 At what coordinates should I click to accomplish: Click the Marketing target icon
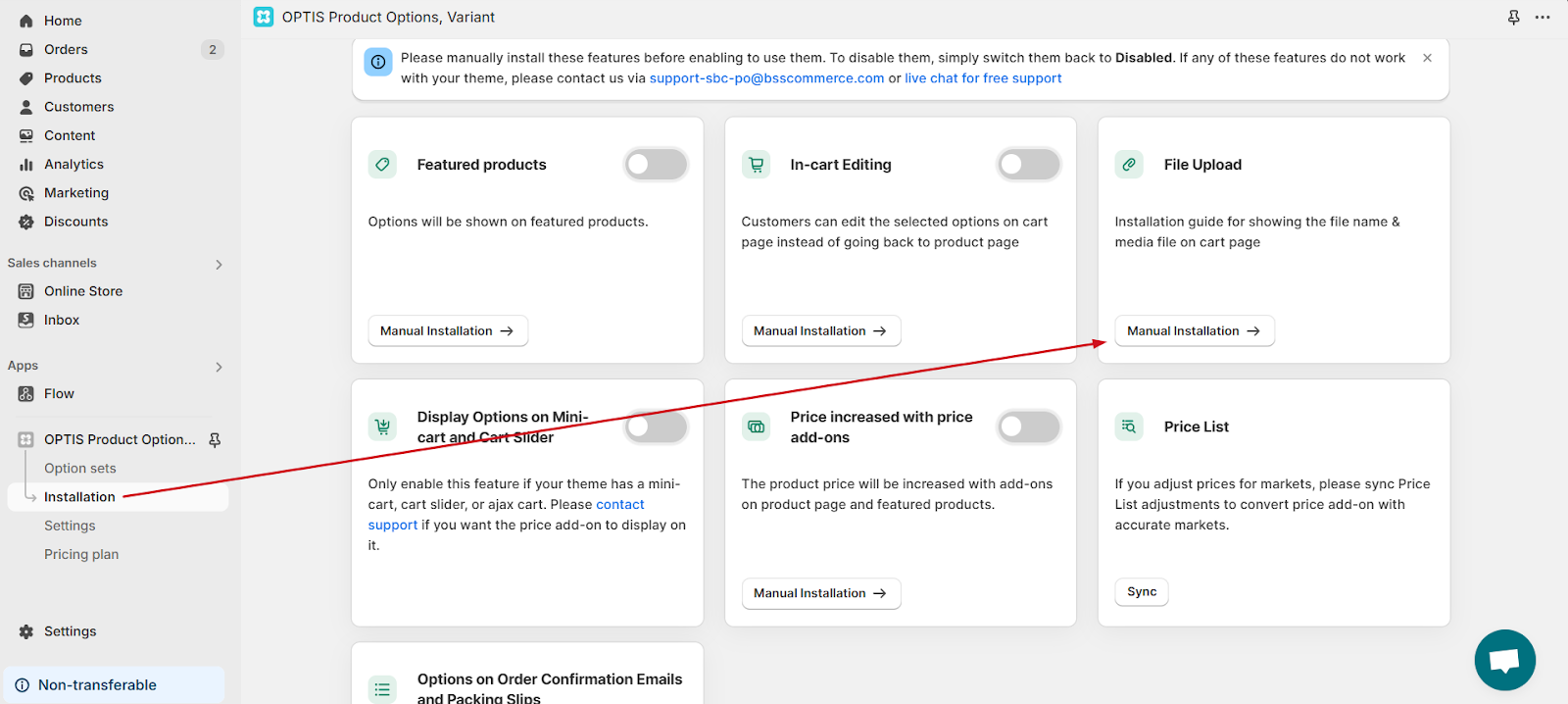(26, 193)
